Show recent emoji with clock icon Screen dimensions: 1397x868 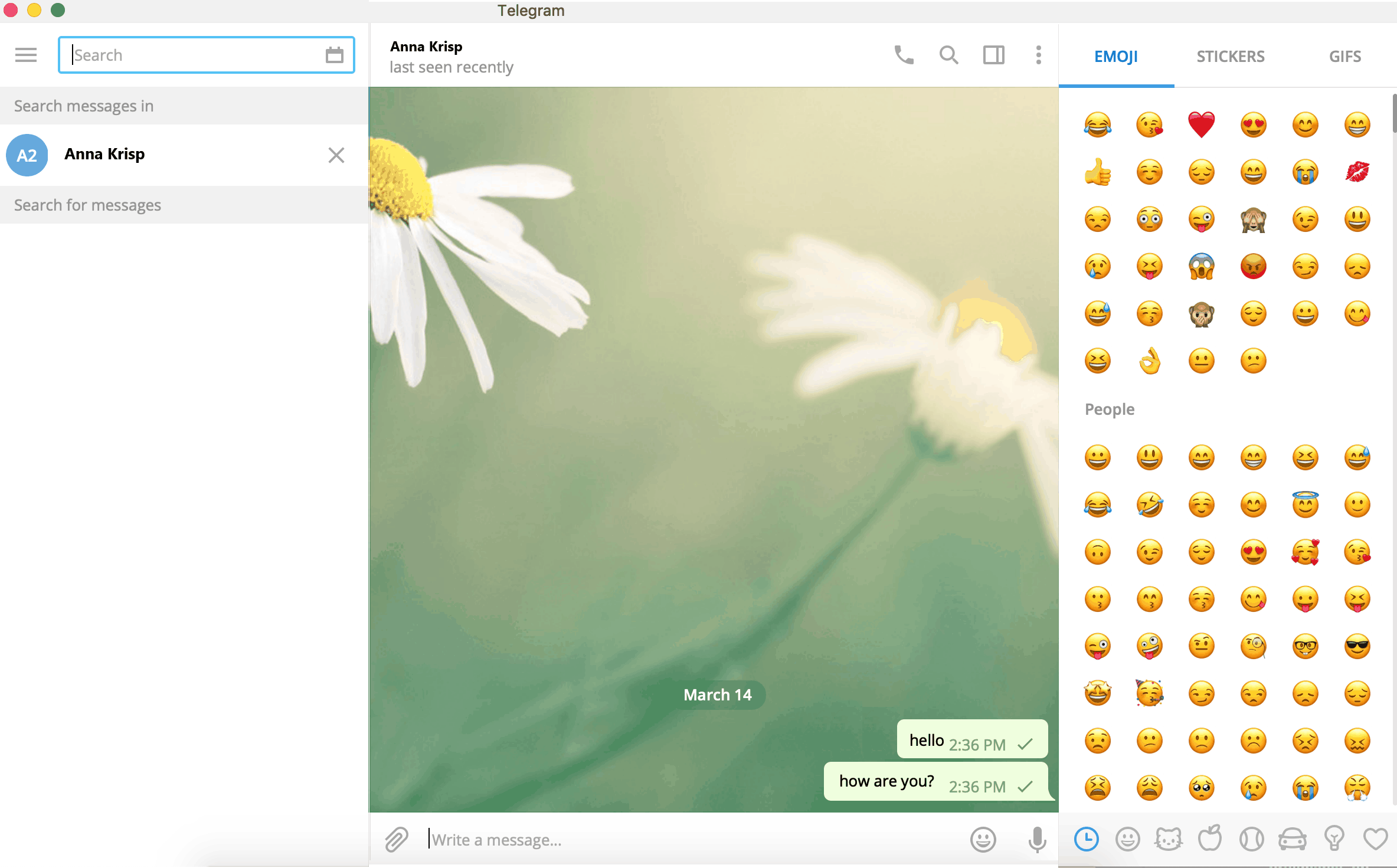tap(1087, 839)
